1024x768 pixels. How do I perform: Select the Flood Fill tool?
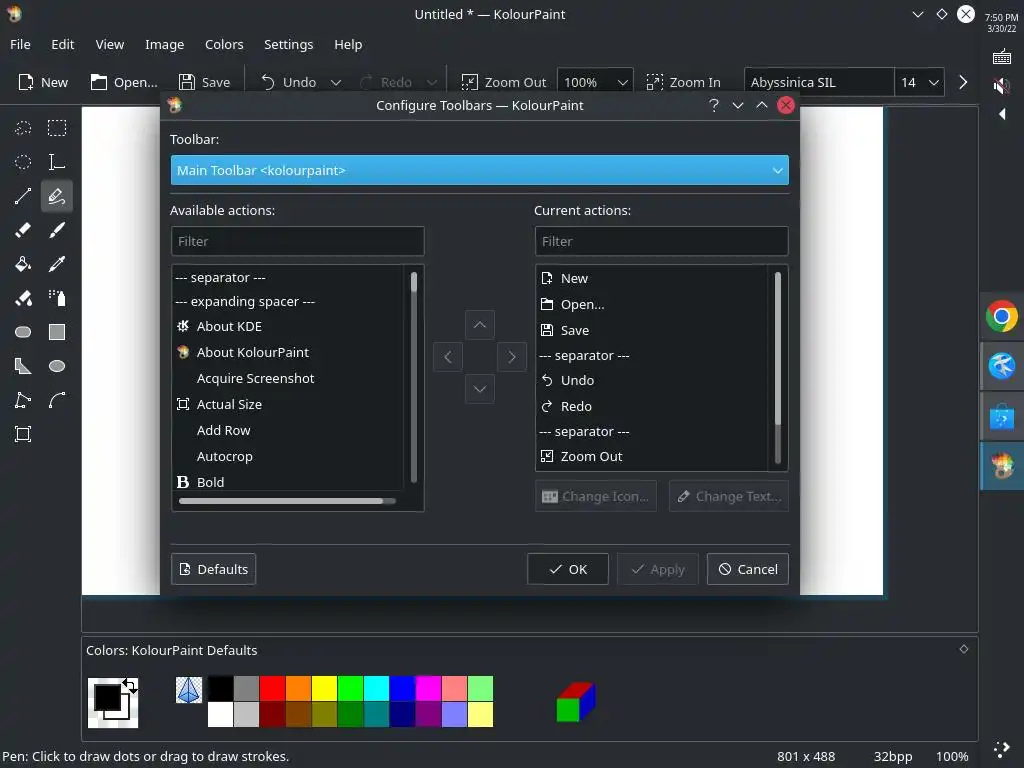(23, 264)
